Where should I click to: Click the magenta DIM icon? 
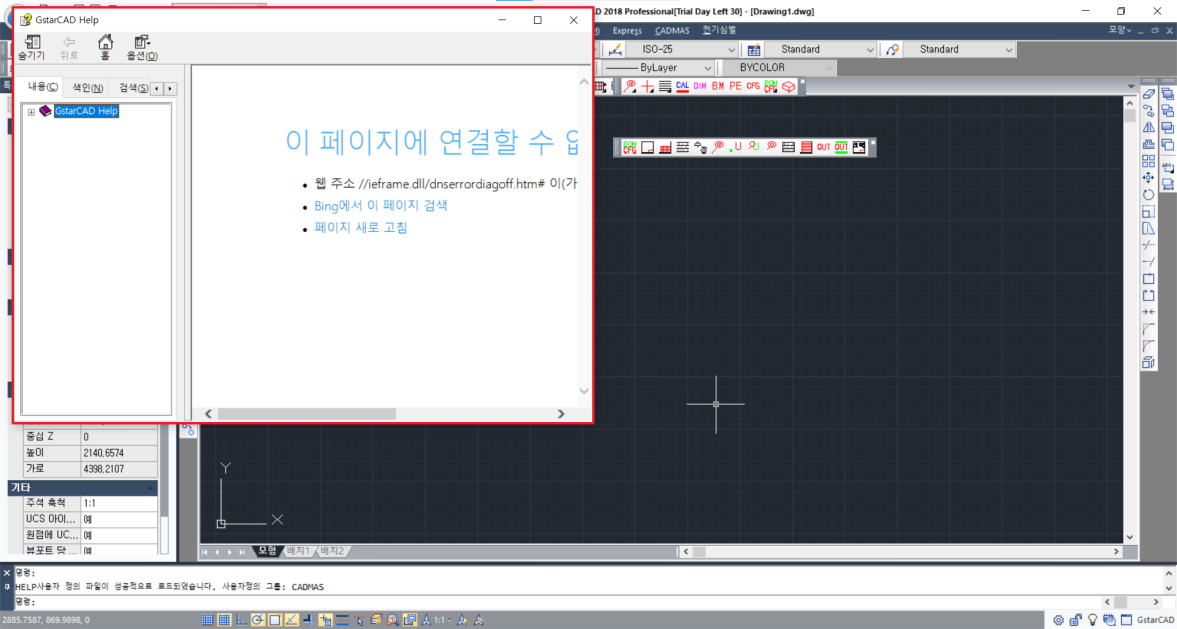[x=700, y=86]
